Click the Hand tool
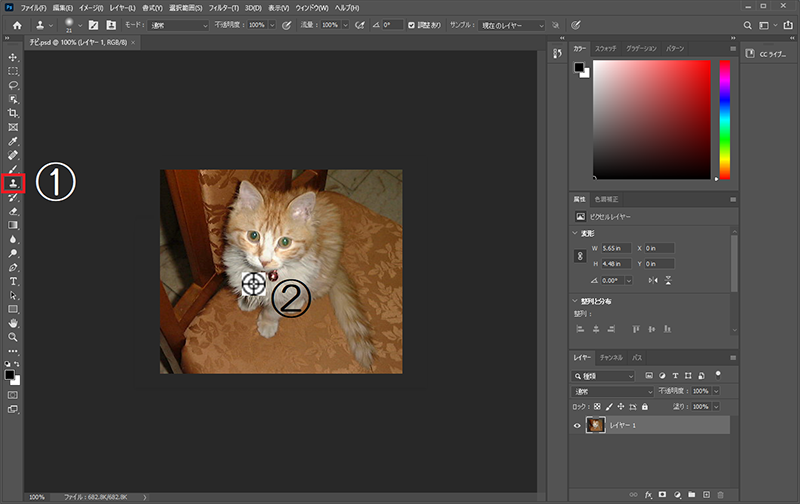Image resolution: width=800 pixels, height=504 pixels. click(x=13, y=323)
